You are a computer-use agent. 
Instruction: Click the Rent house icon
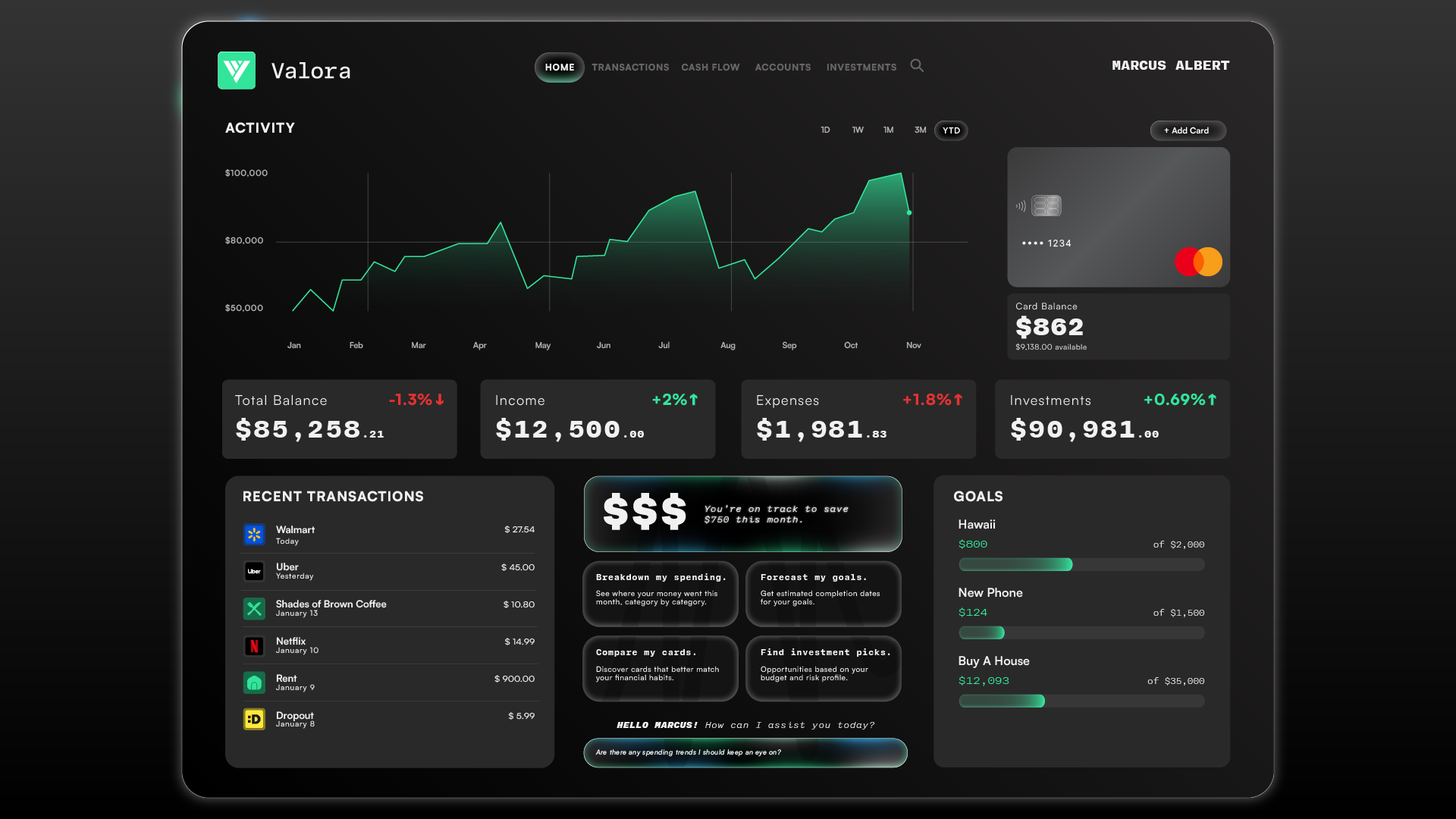coord(254,682)
